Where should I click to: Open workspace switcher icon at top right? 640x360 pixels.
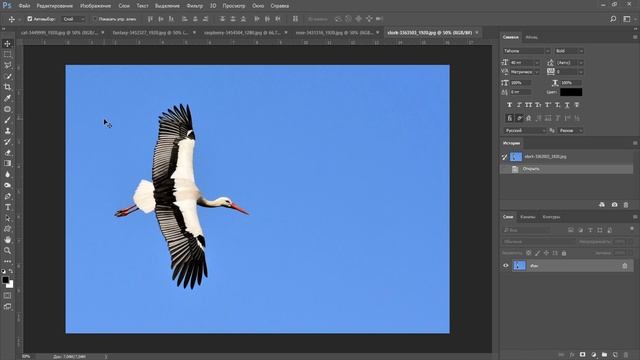(x=627, y=19)
